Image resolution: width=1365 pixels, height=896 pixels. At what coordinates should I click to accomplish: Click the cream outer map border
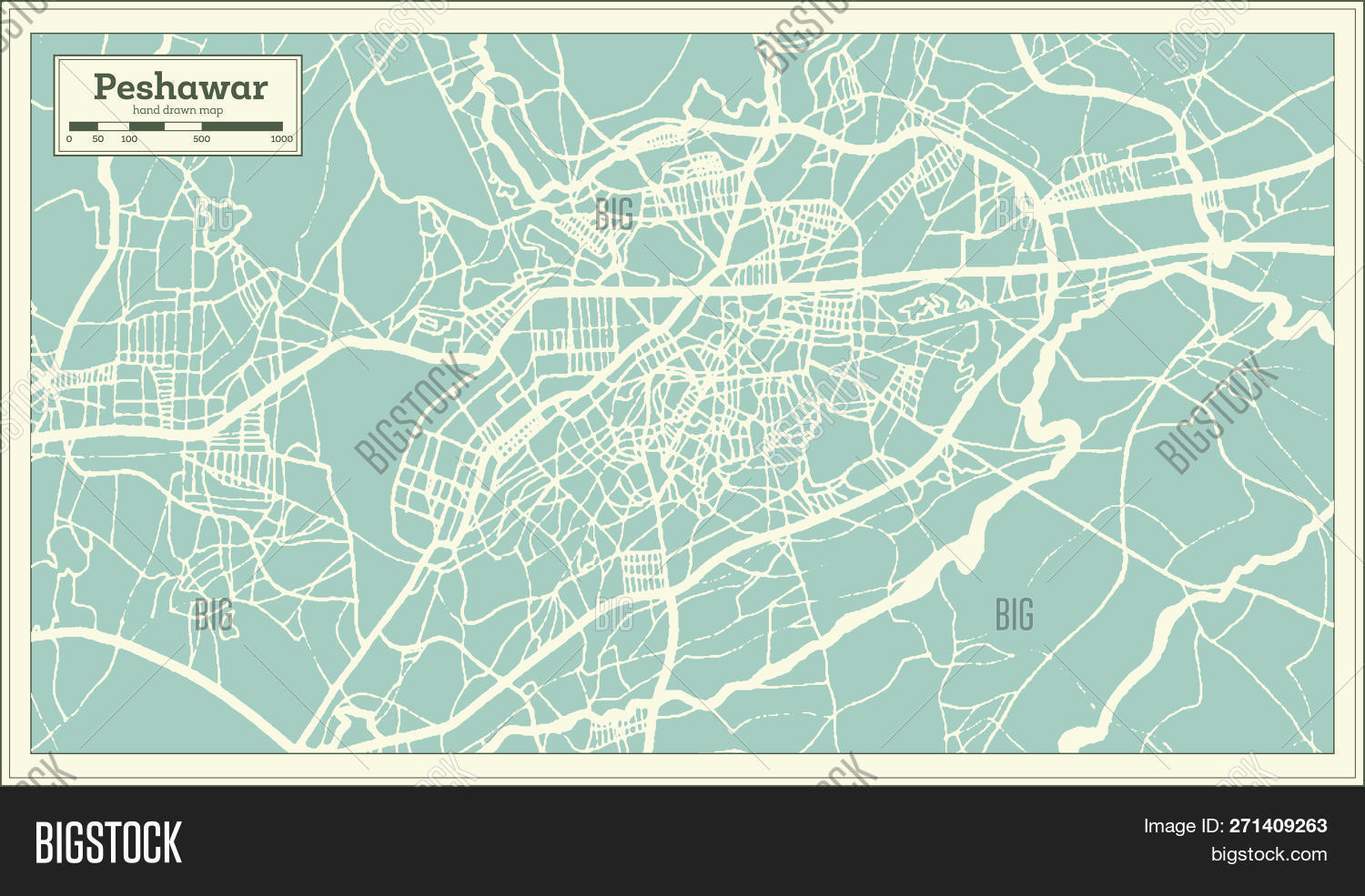(682, 16)
